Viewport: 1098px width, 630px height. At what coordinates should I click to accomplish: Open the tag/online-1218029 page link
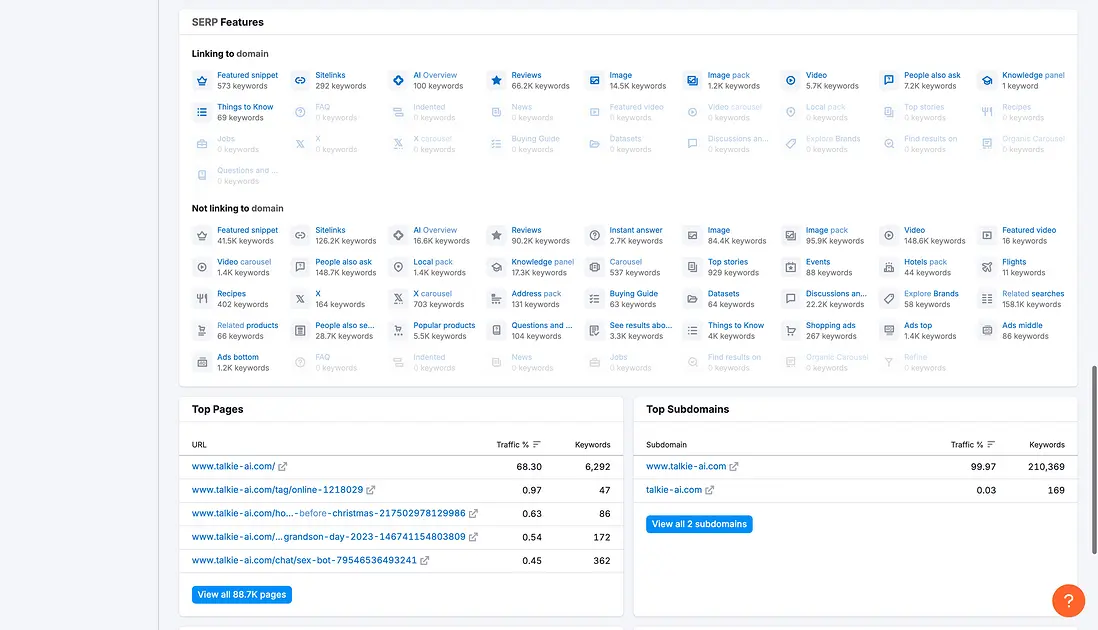(x=277, y=490)
